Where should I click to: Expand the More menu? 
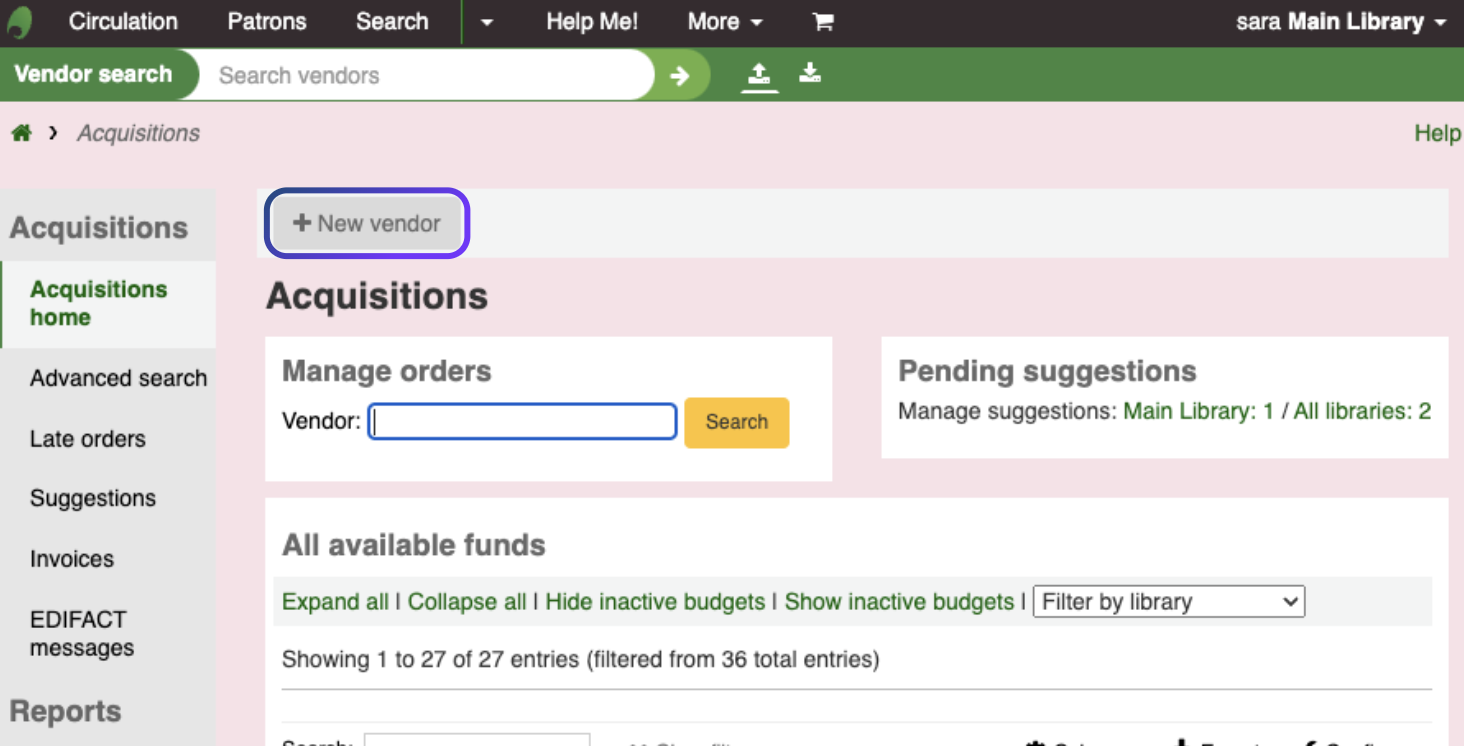724,22
